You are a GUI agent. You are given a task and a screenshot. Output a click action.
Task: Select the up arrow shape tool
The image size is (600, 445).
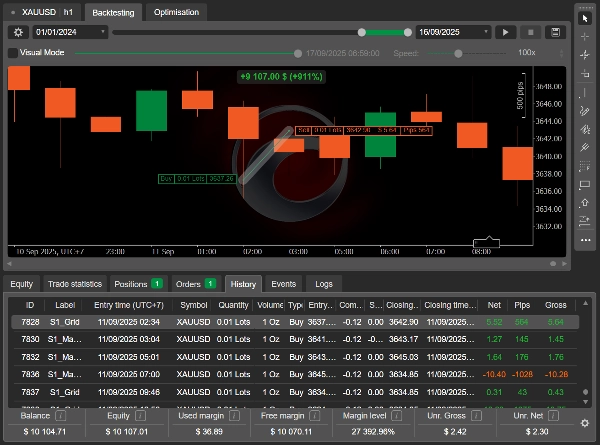(585, 203)
